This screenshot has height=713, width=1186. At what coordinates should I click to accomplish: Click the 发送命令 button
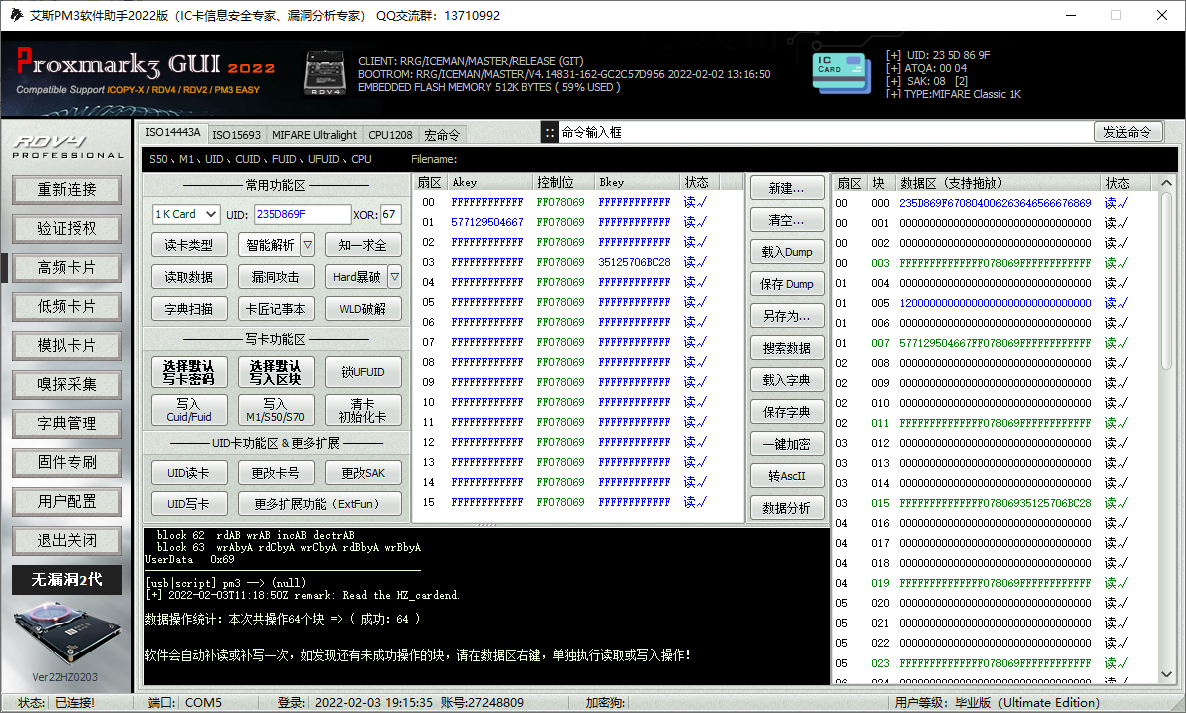click(1128, 132)
